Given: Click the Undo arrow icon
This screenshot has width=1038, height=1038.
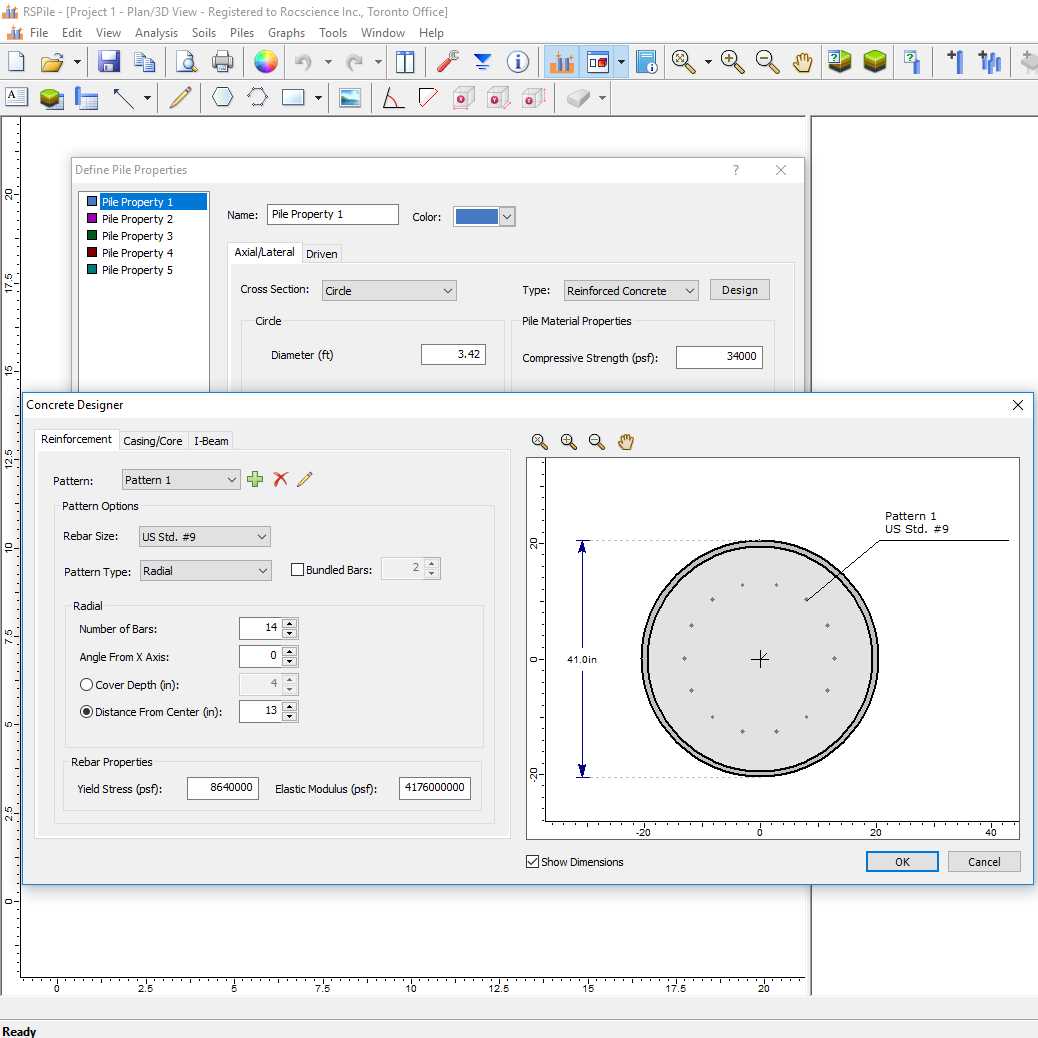Looking at the screenshot, I should point(303,62).
